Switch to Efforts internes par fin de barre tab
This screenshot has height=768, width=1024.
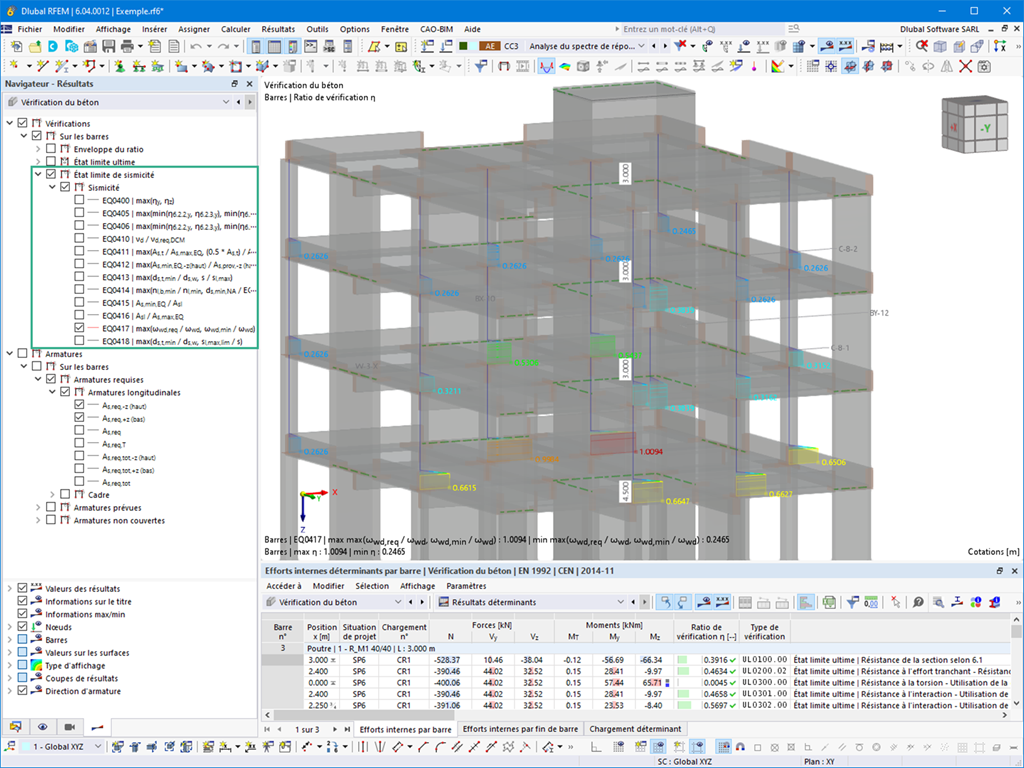tap(520, 729)
